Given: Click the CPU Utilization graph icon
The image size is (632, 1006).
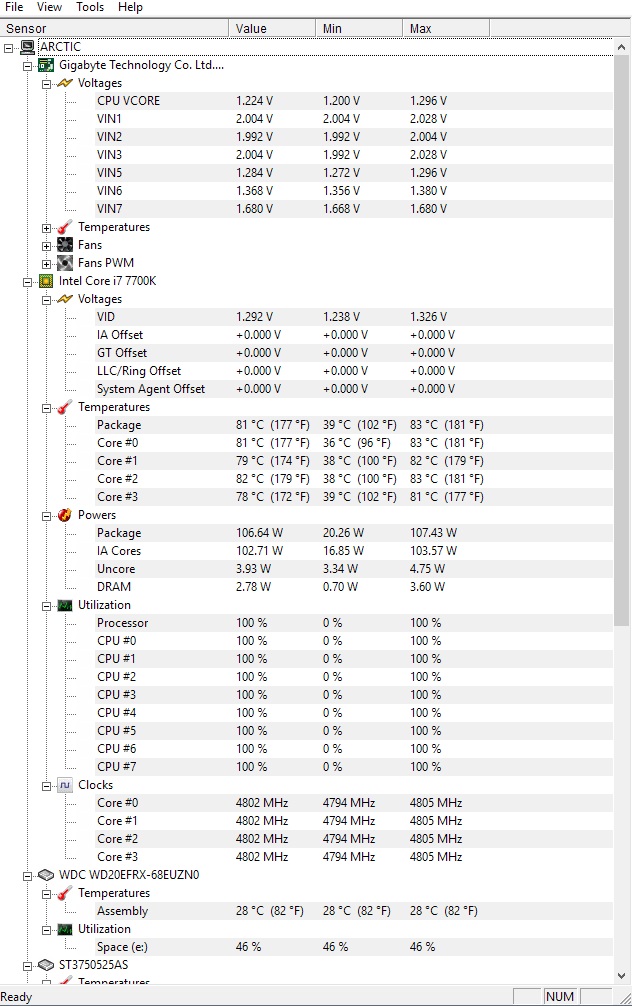Looking at the screenshot, I should [65, 605].
